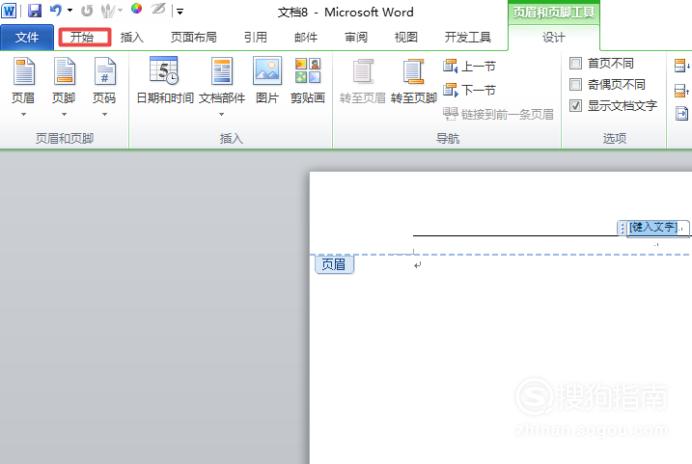692x464 pixels.
Task: Enable 奇偶页不同 checkbox
Action: pos(575,84)
